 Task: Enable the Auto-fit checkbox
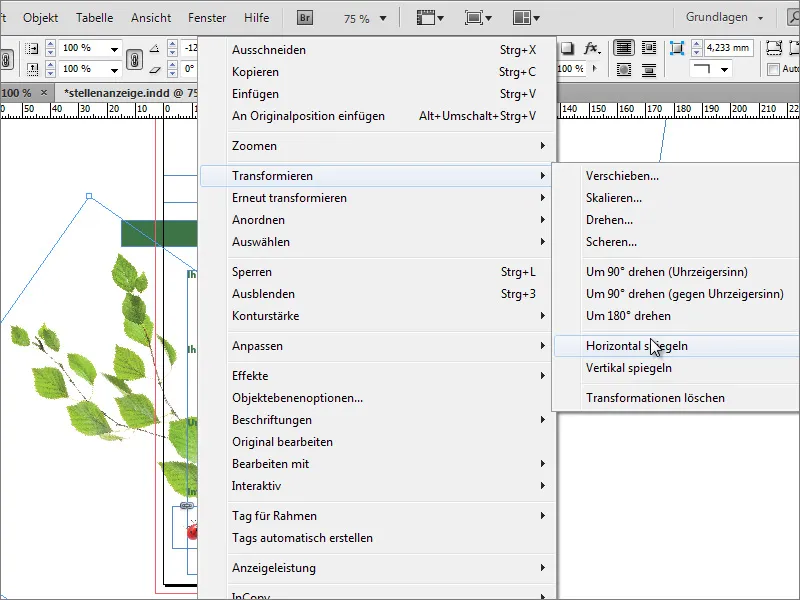click(x=773, y=69)
